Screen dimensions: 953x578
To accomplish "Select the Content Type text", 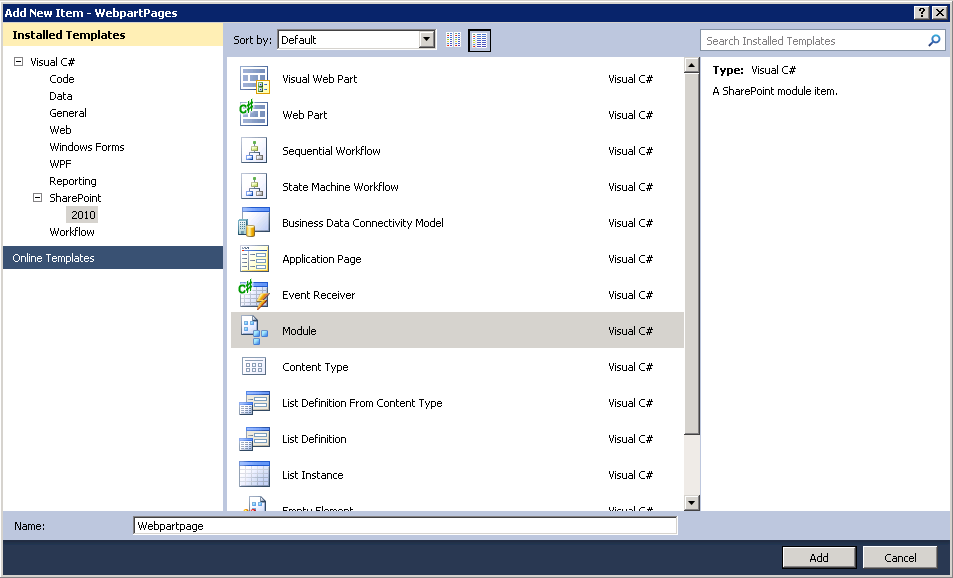I will [315, 367].
